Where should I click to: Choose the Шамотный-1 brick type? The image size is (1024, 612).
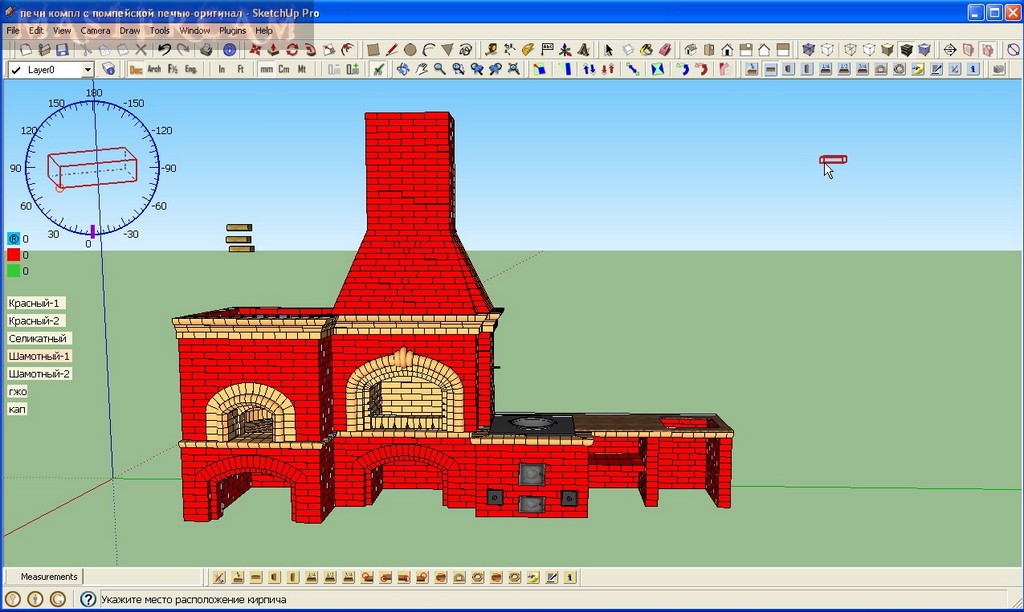tap(39, 356)
